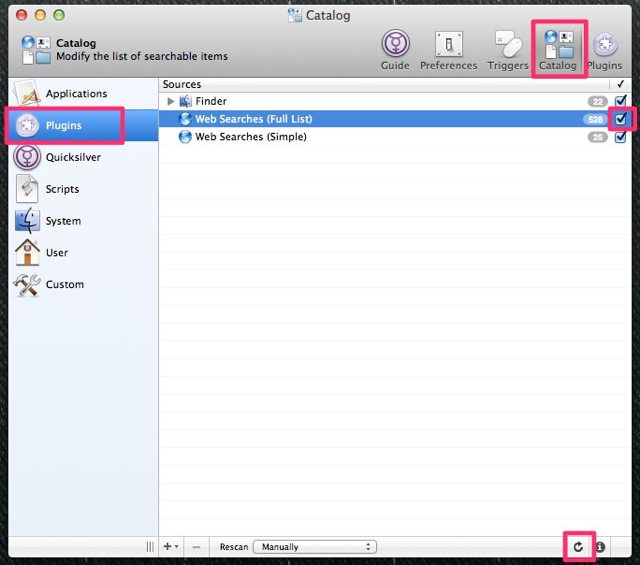Expand the Finder disclosure triangle

(171, 101)
